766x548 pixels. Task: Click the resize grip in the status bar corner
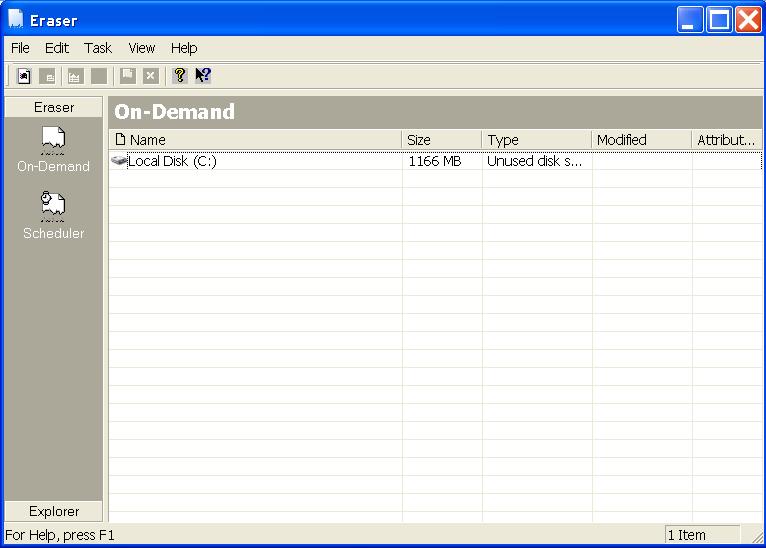[757, 536]
